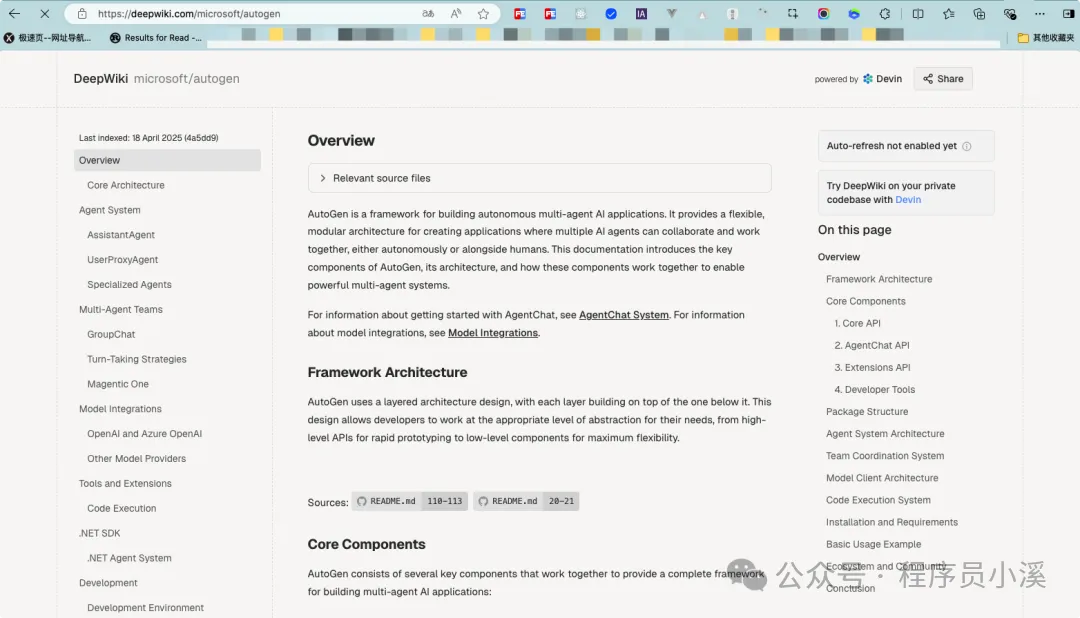
Task: Jump to Installation and Requirements section
Action: point(892,522)
